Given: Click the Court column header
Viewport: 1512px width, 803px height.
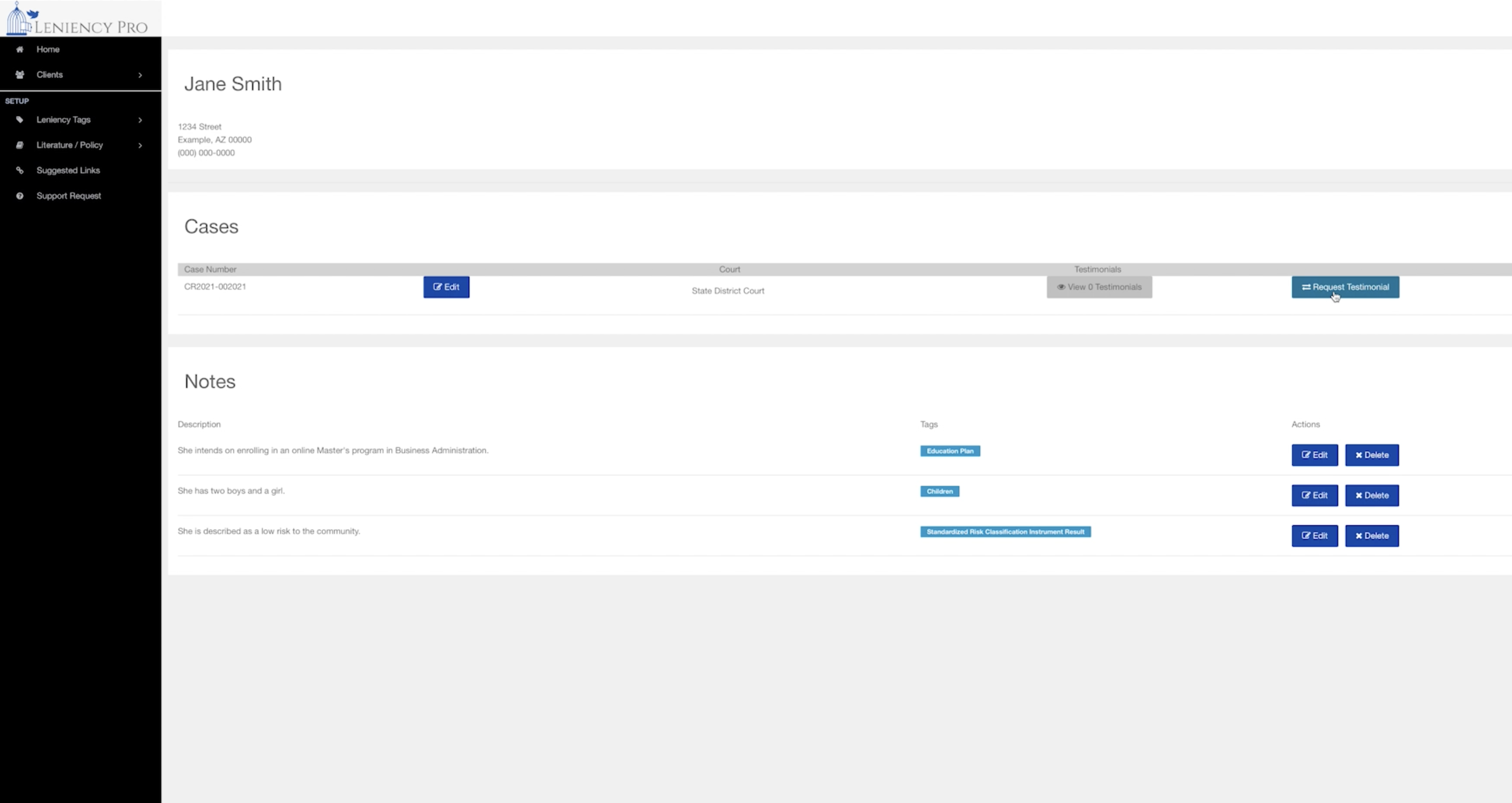Looking at the screenshot, I should [x=730, y=269].
